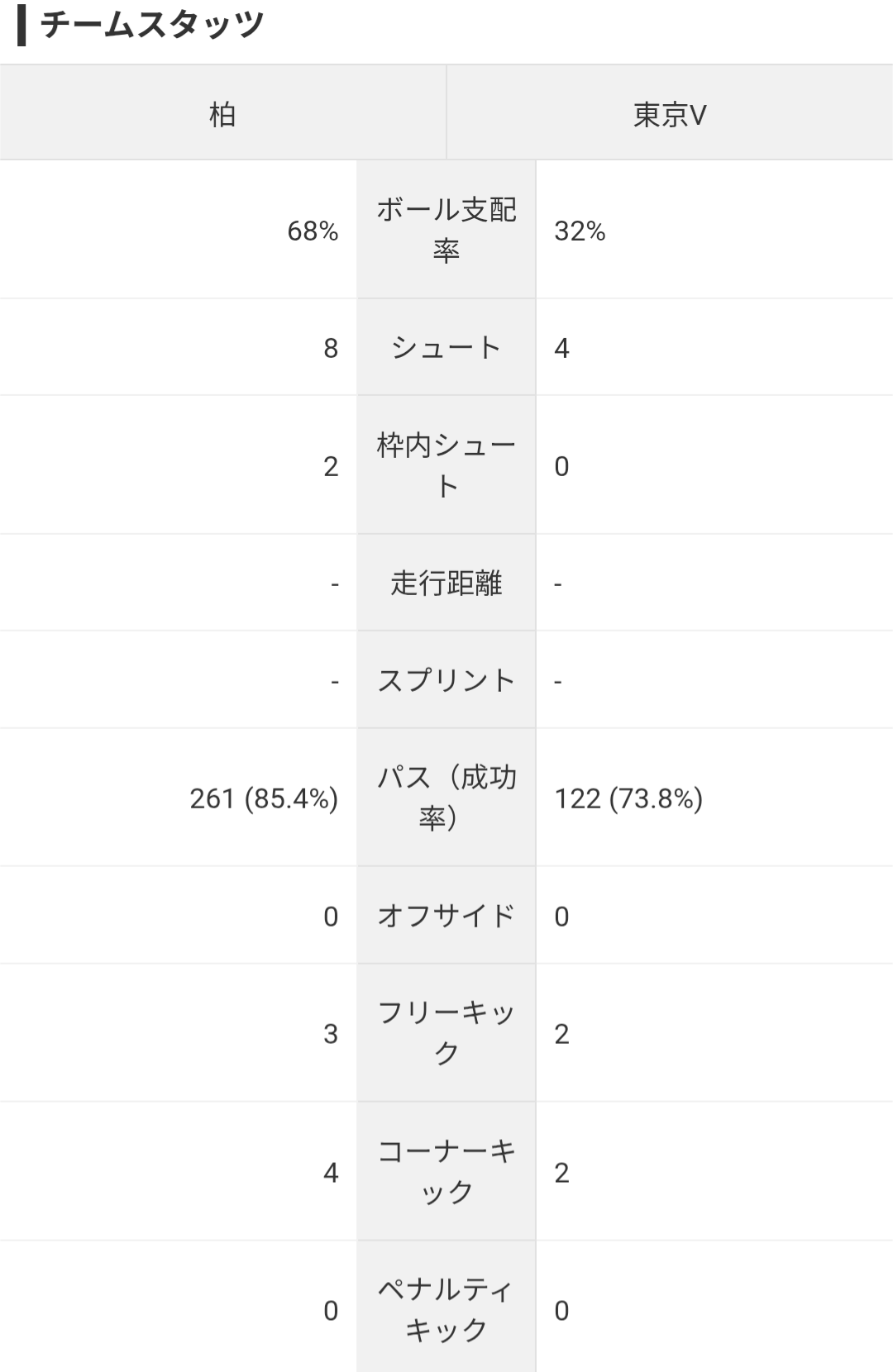
Task: Click the コーナーキック stat label
Action: (x=446, y=1171)
